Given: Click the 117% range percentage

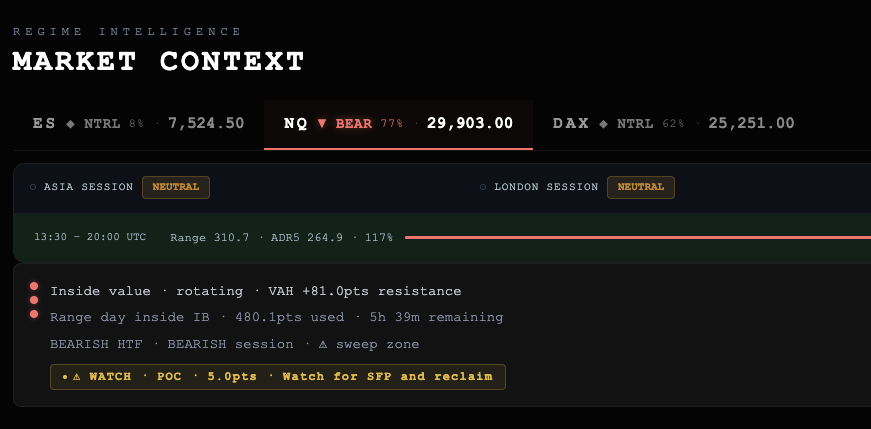Looking at the screenshot, I should tap(379, 238).
